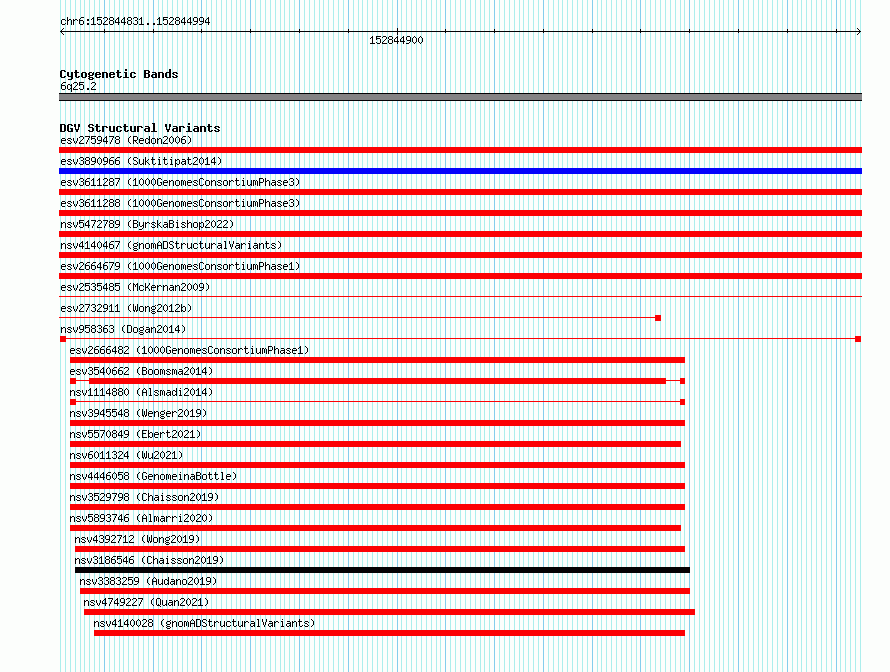Select the 6q25.2 band label
Screen dimensions: 890x672
[x=78, y=86]
